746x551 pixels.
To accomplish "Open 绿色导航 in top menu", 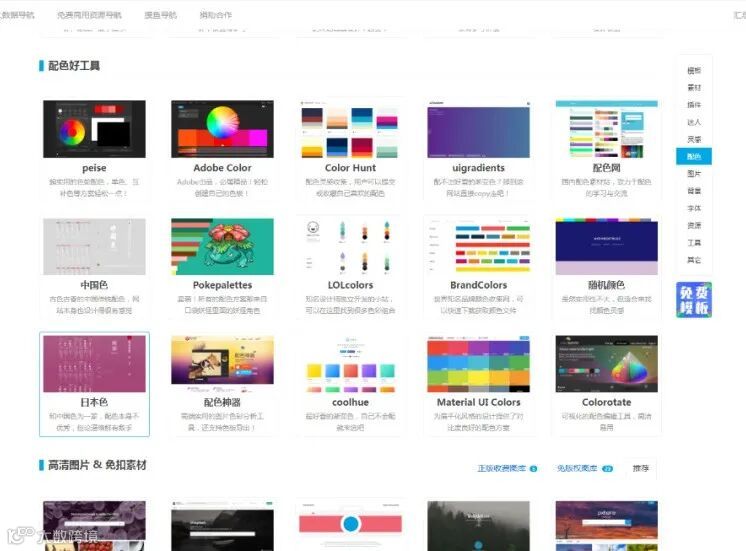I will tap(161, 15).
